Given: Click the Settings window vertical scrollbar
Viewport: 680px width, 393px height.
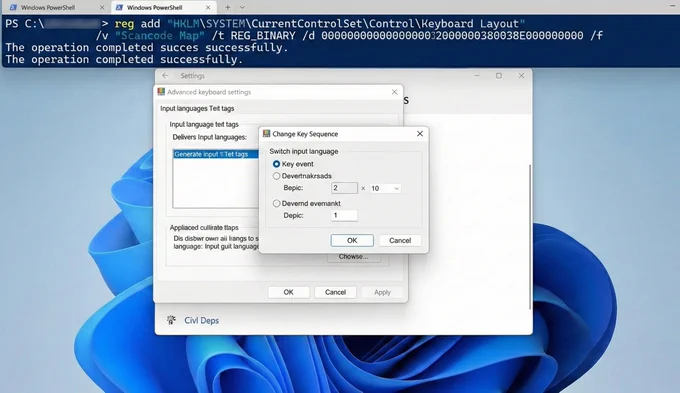Looking at the screenshot, I should point(530,236).
